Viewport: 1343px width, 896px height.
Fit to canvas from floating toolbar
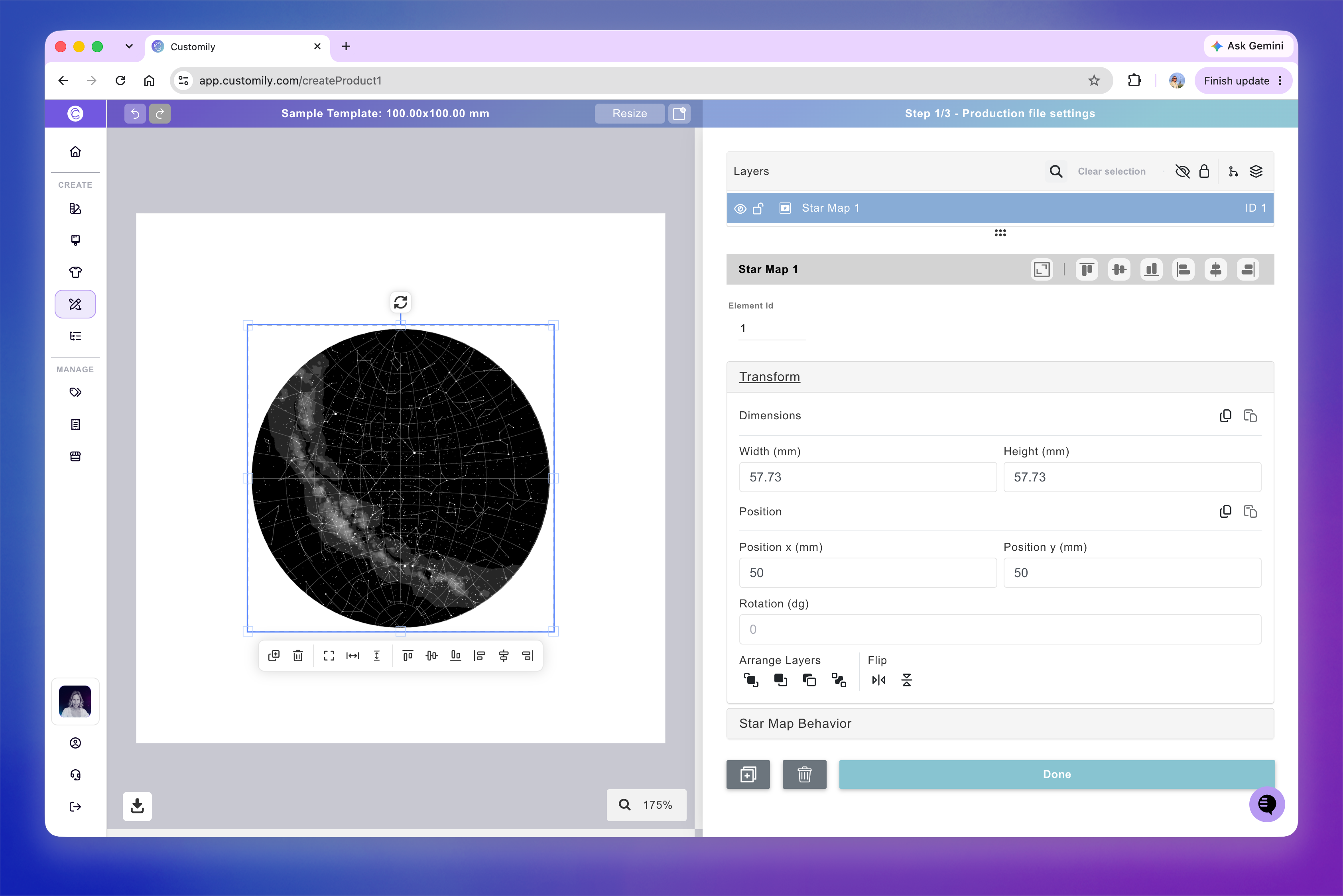point(329,655)
